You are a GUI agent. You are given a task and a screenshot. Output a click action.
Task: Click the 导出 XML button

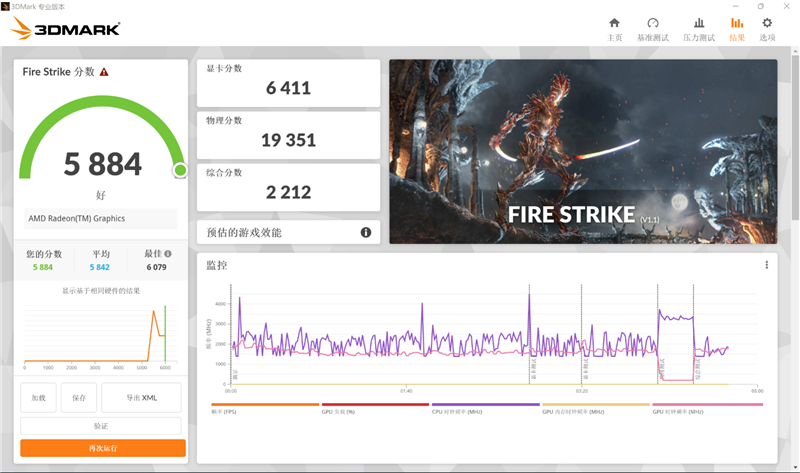coord(141,397)
